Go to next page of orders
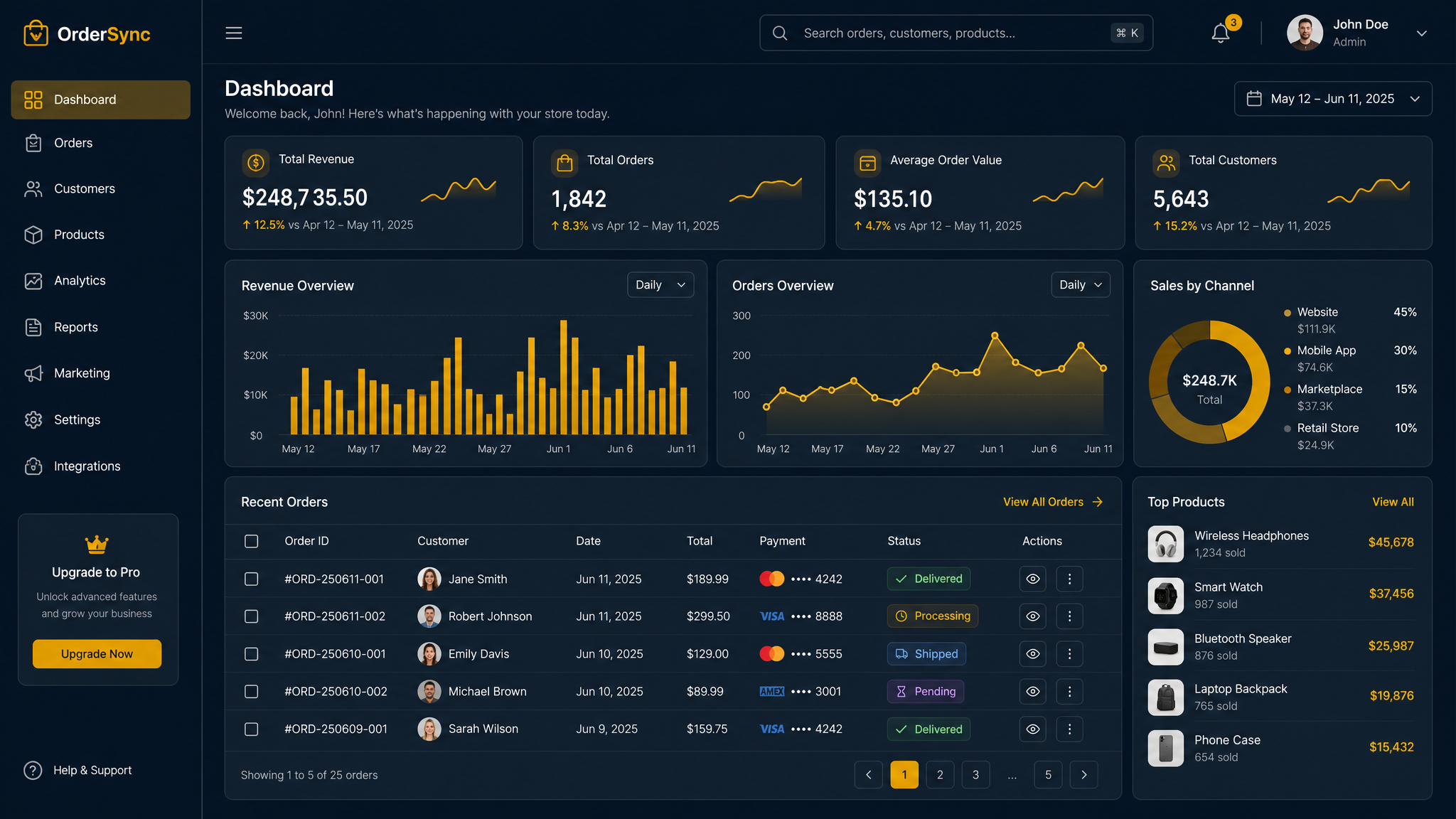Image resolution: width=1456 pixels, height=819 pixels. [x=1084, y=775]
